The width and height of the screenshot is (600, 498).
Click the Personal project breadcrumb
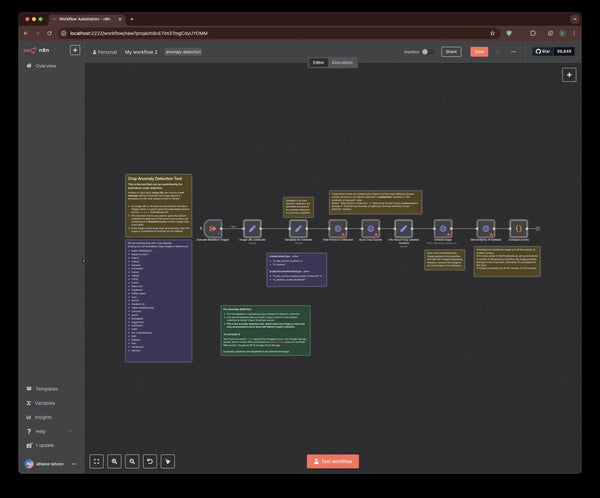(x=104, y=52)
